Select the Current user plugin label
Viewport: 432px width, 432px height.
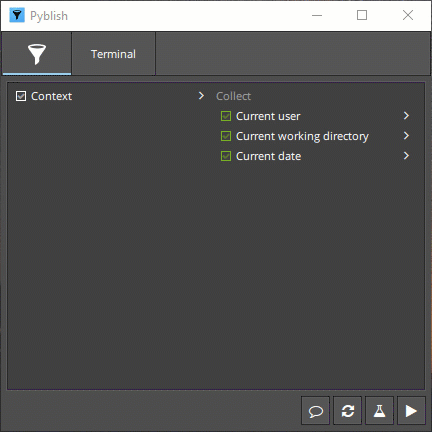pos(268,116)
